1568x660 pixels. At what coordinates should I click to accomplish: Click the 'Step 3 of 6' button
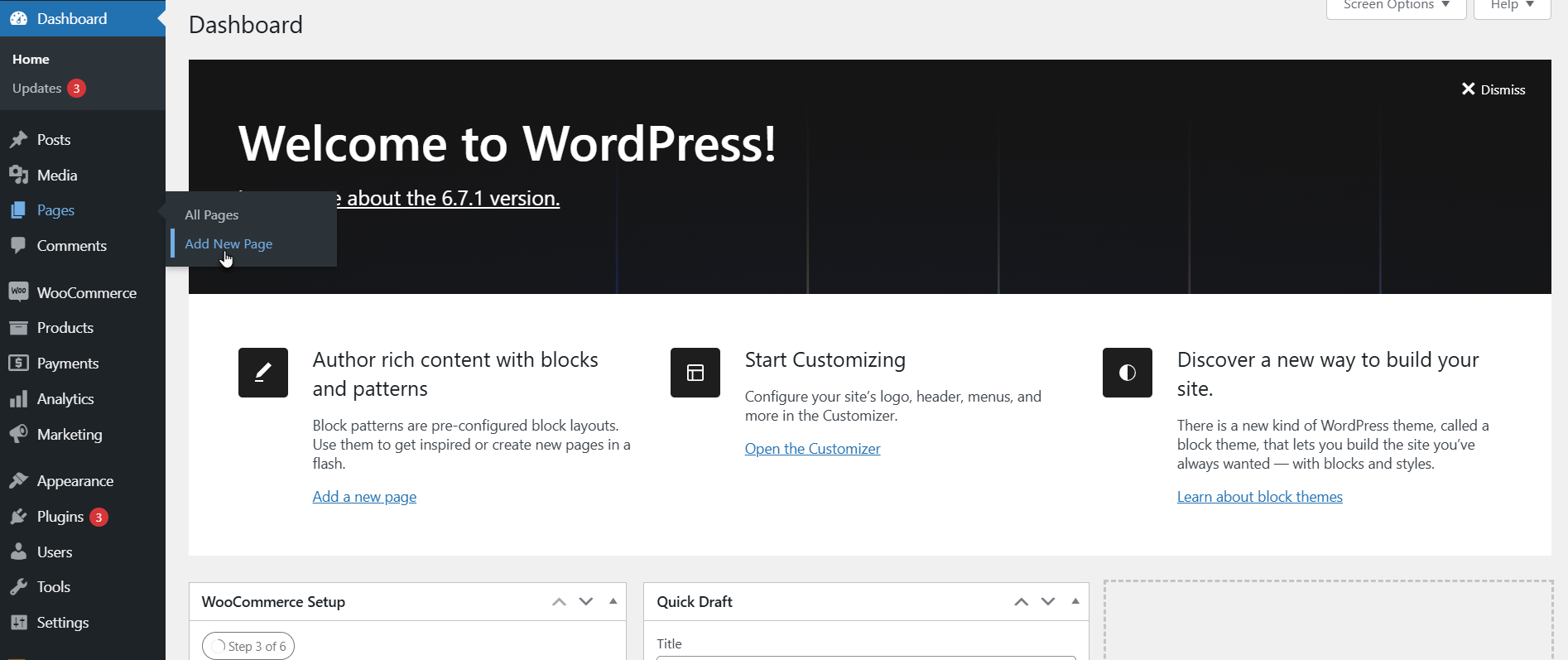tap(248, 646)
